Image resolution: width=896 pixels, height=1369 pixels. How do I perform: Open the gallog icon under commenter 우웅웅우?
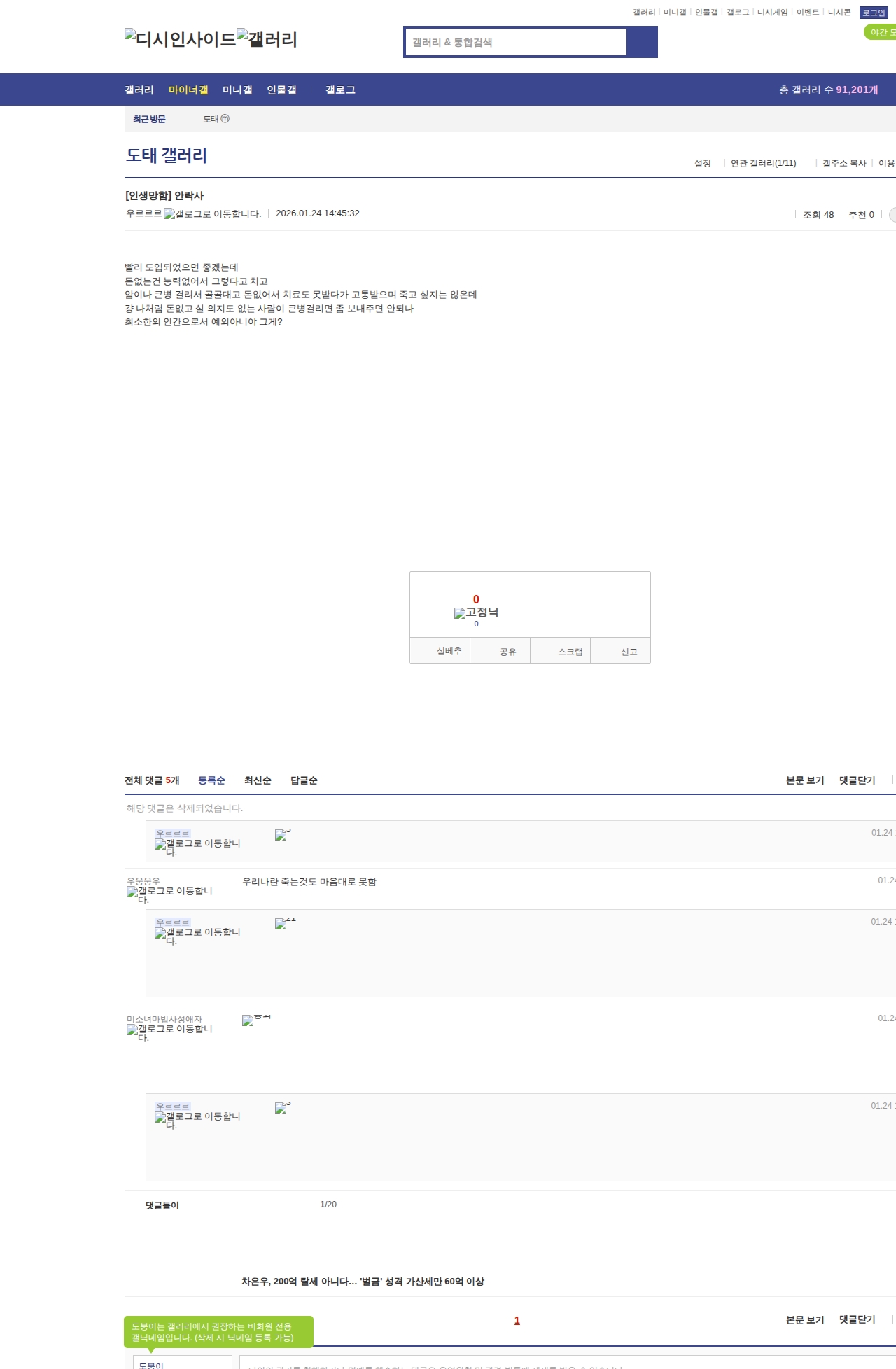tap(169, 895)
